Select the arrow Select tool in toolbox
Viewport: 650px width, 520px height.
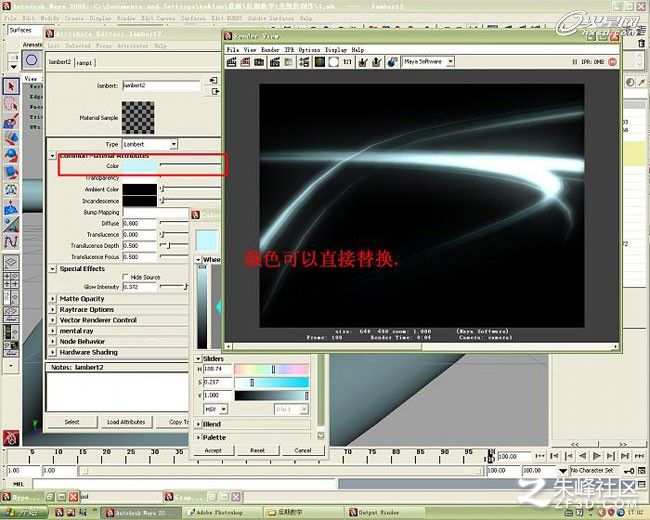click(11, 86)
